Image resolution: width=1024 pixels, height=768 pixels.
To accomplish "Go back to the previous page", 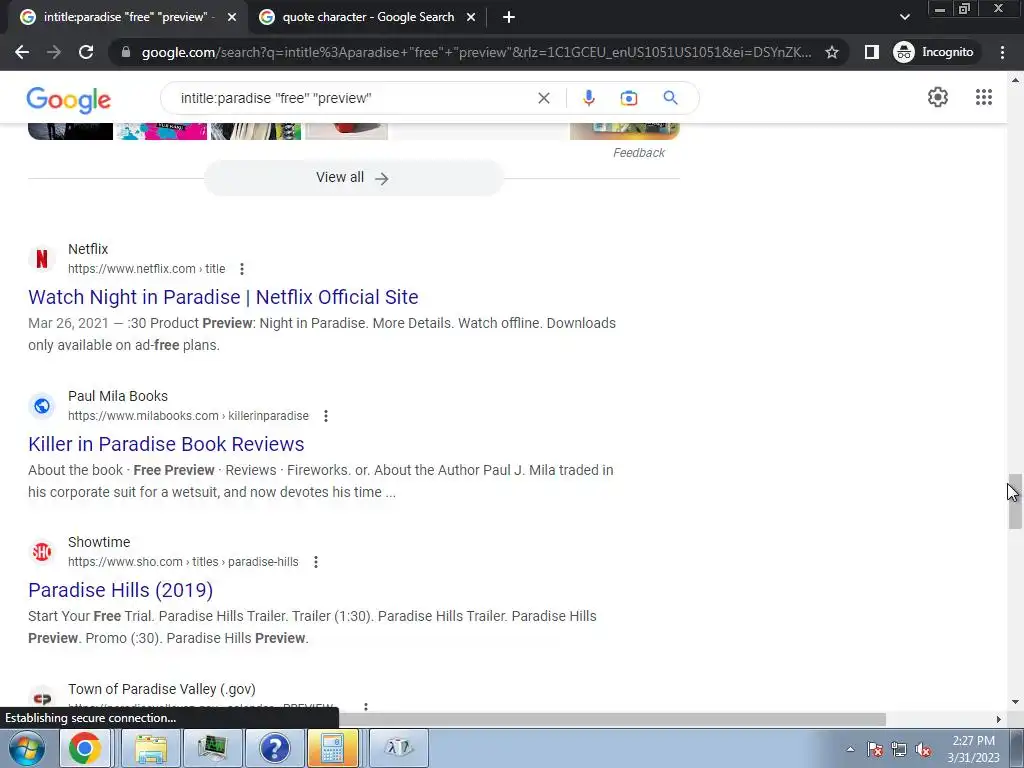I will pyautogui.click(x=22, y=52).
